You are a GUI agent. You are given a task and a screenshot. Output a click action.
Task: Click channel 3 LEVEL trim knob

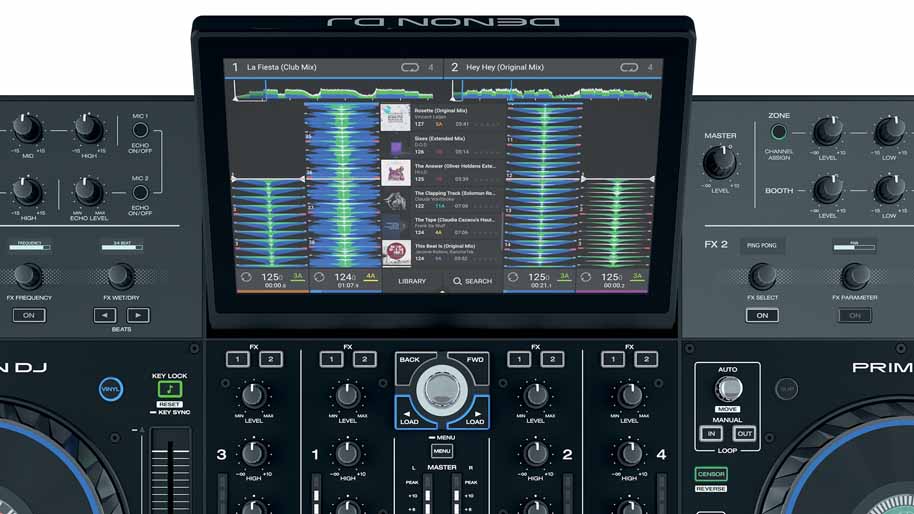[x=253, y=395]
